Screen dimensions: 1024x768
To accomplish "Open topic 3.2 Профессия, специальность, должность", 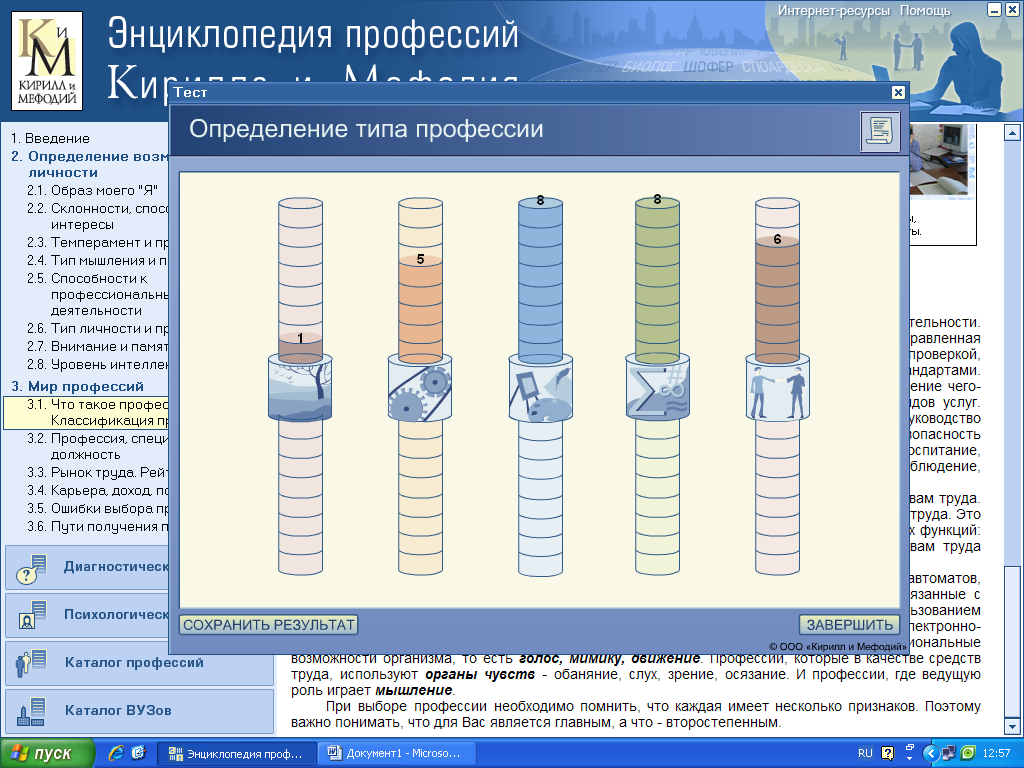I will point(97,447).
